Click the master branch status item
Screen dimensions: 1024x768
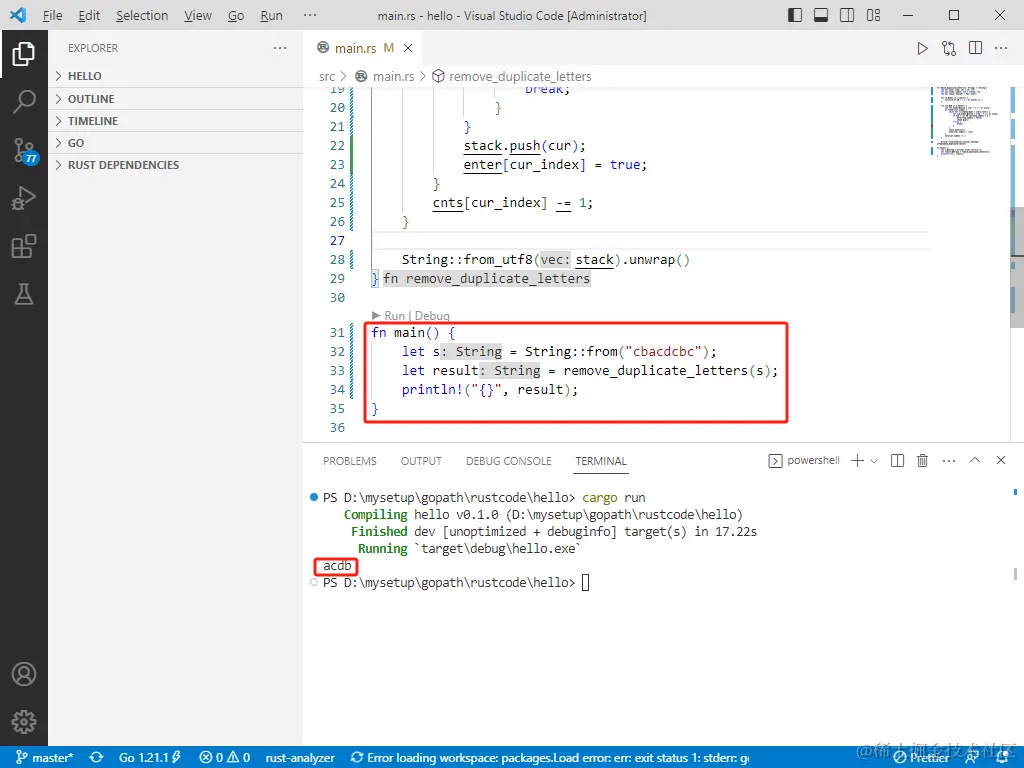pyautogui.click(x=44, y=758)
